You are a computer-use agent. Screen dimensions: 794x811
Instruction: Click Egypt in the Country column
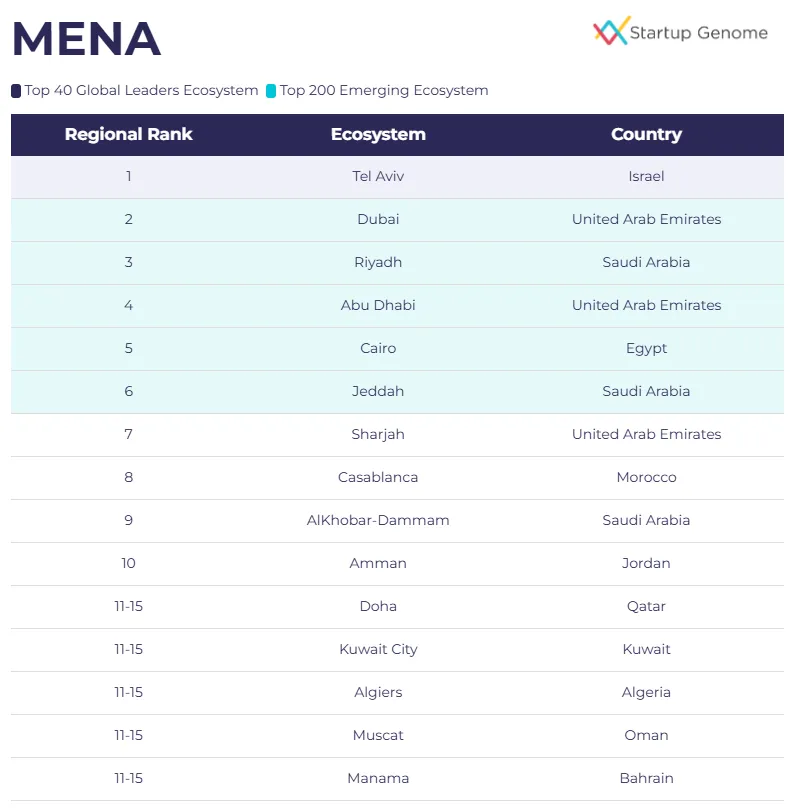click(x=646, y=348)
